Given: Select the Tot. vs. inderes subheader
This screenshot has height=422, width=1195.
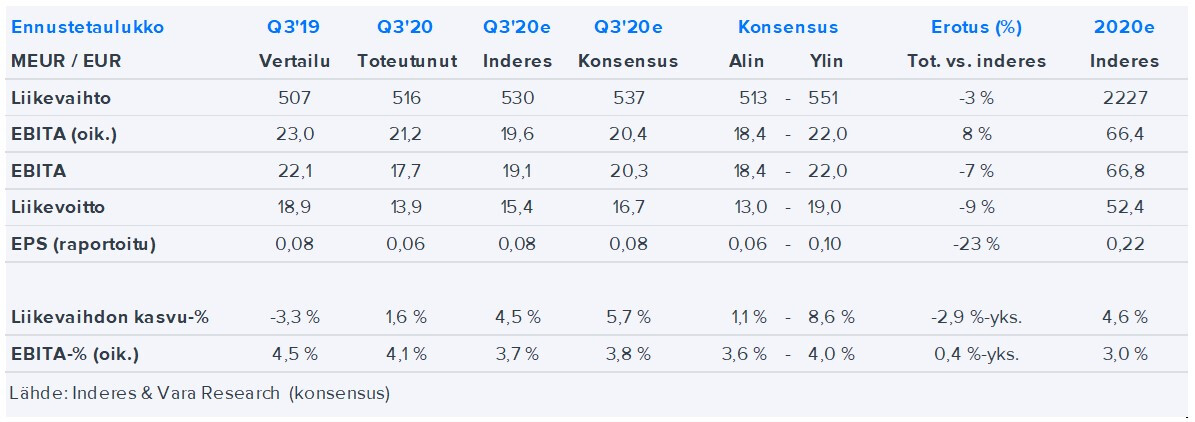Looking at the screenshot, I should pyautogui.click(x=976, y=61).
